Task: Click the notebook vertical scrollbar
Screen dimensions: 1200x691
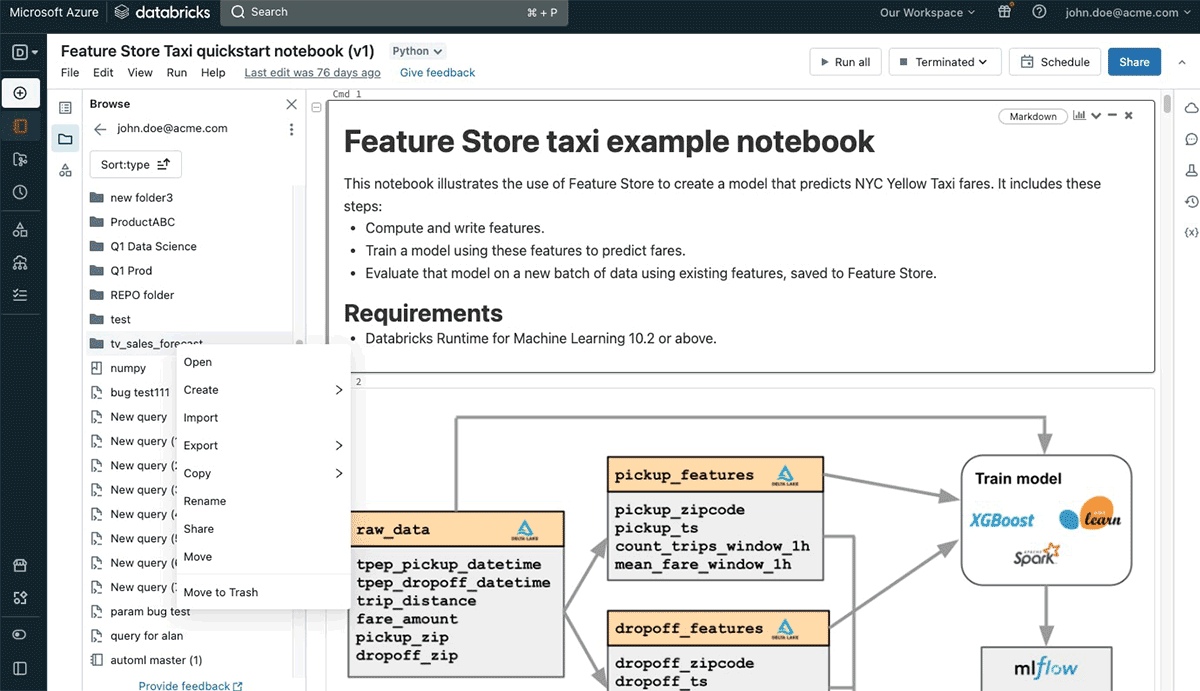Action: [x=1167, y=105]
